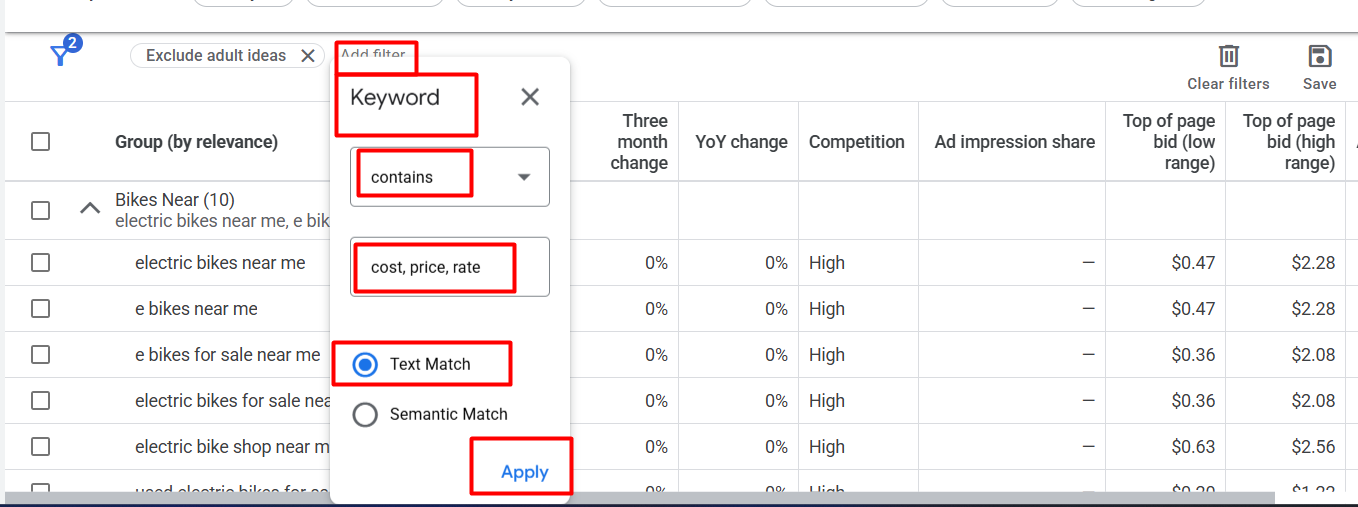
Task: Click the Group (by relevance) column header
Action: [196, 142]
